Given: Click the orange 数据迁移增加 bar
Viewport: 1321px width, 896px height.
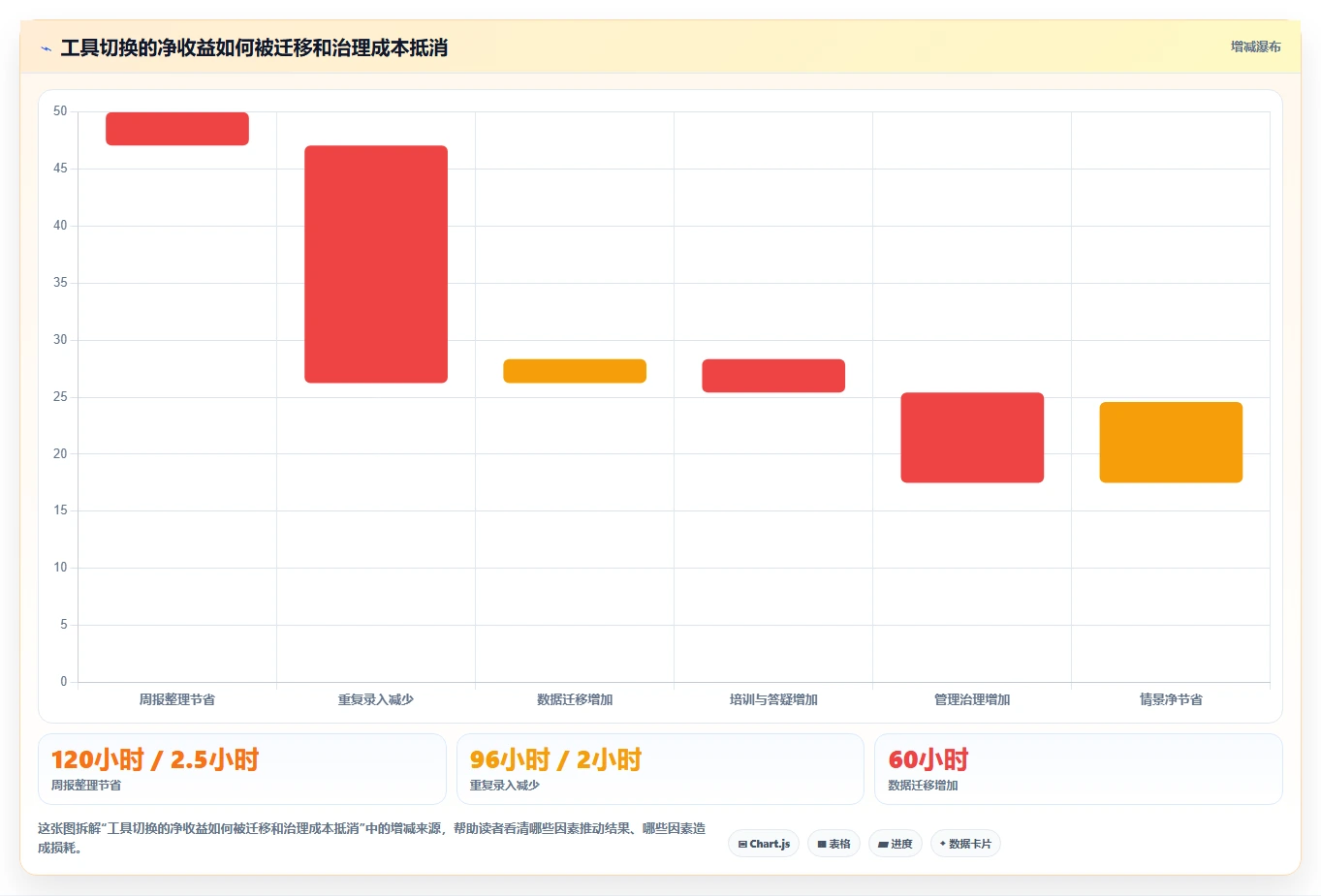Looking at the screenshot, I should pos(575,371).
